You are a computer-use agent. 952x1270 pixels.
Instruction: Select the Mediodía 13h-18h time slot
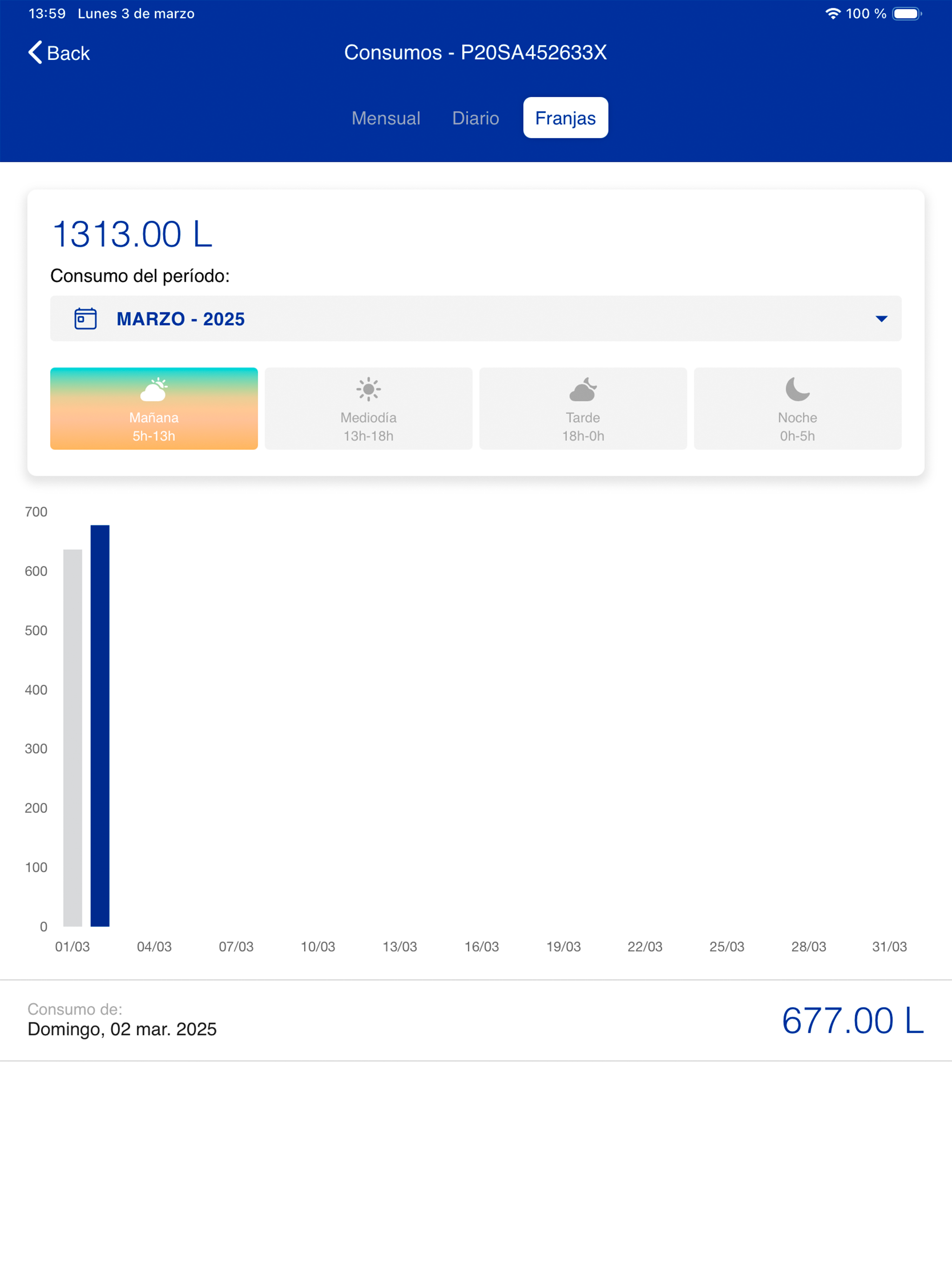(x=369, y=408)
